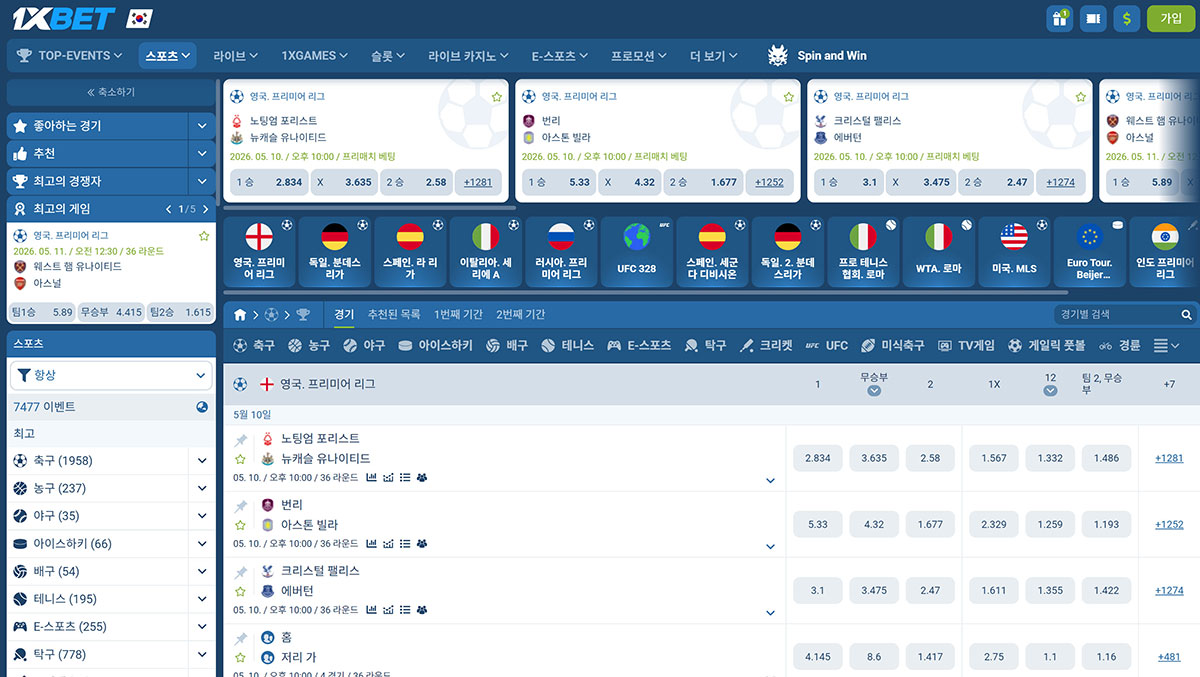Viewport: 1200px width, 677px height.
Task: Select USA MLS flag tile
Action: [x=1014, y=251]
